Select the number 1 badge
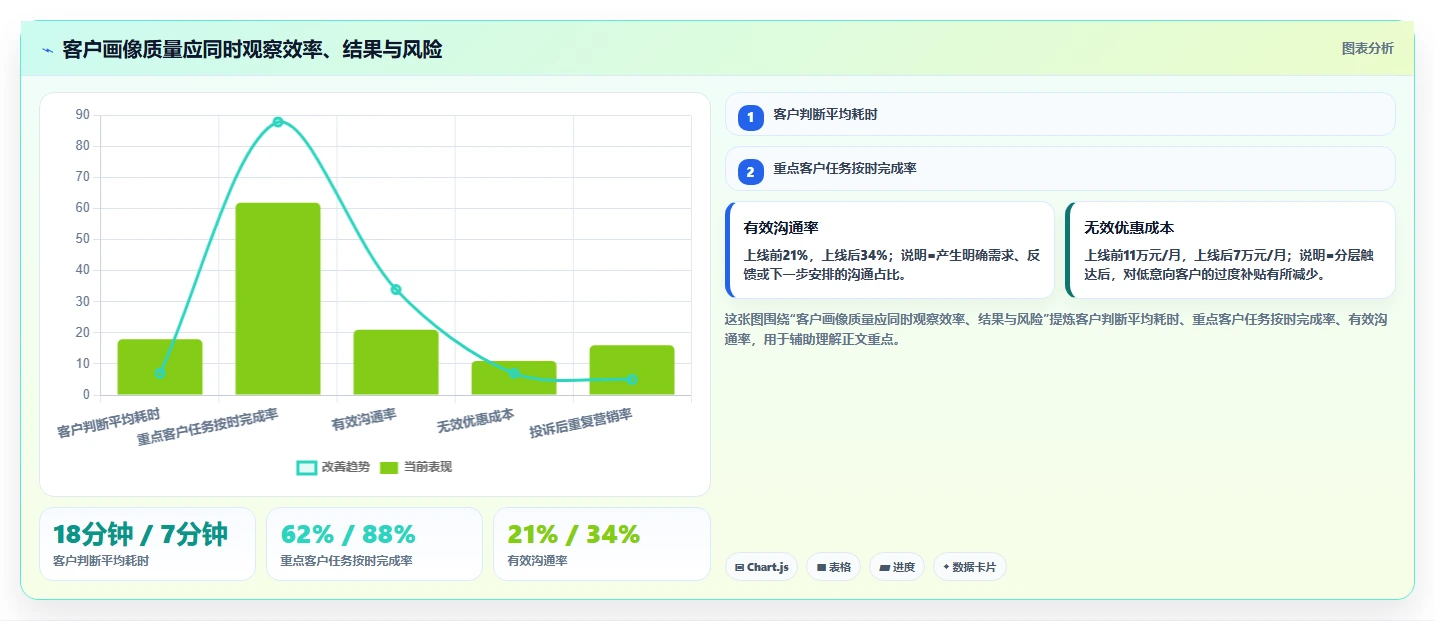This screenshot has height=621, width=1435. [750, 117]
